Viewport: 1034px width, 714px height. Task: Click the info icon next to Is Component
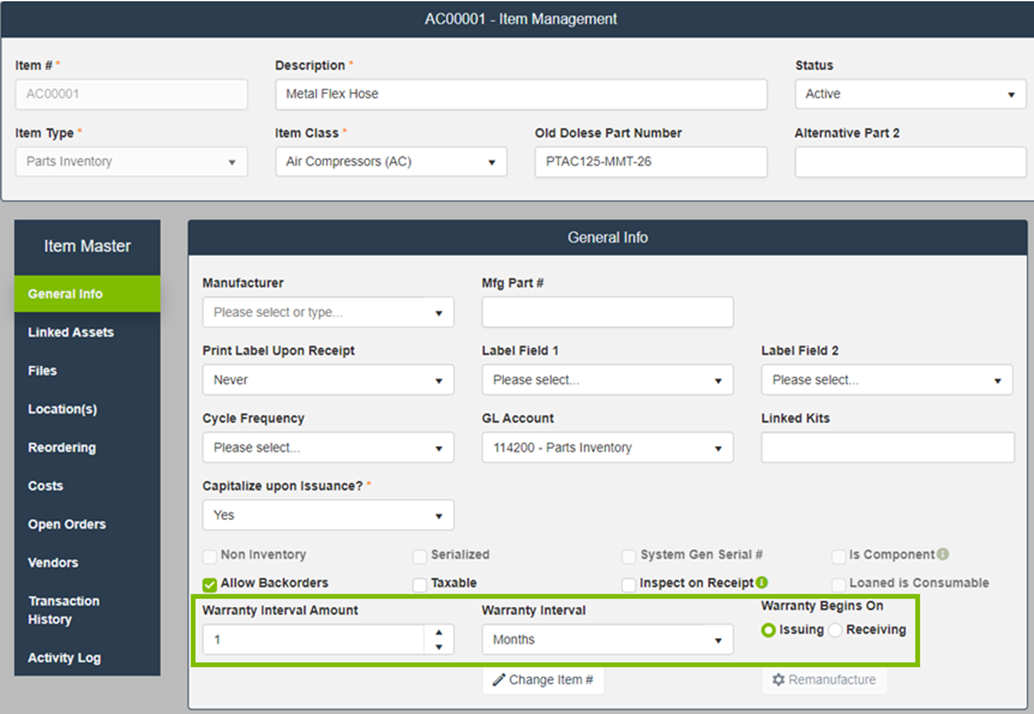[x=943, y=555]
